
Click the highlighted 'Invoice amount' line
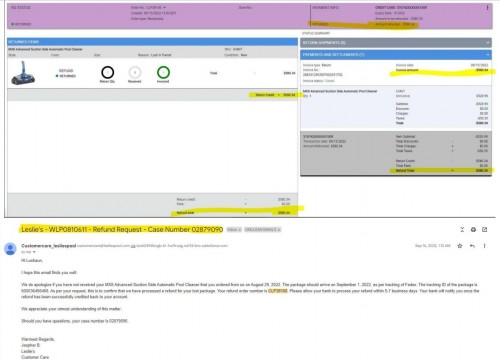[x=442, y=70]
